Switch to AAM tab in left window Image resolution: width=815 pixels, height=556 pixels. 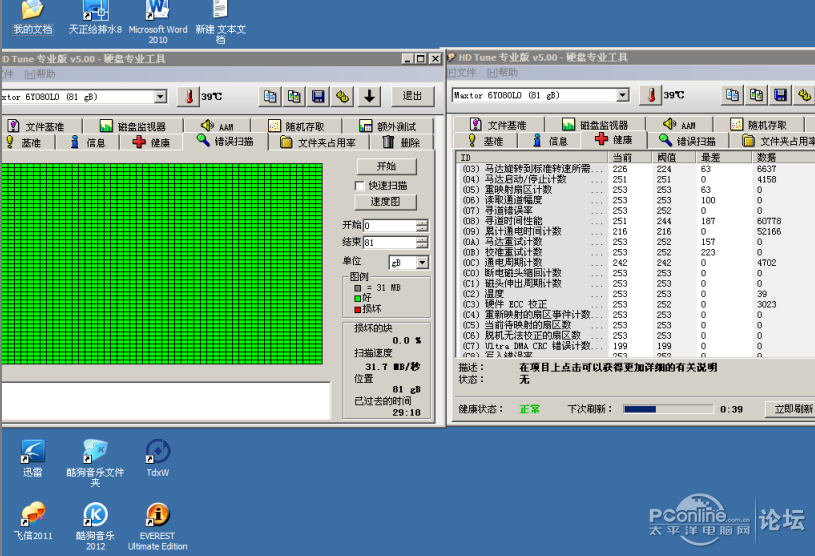(218, 126)
